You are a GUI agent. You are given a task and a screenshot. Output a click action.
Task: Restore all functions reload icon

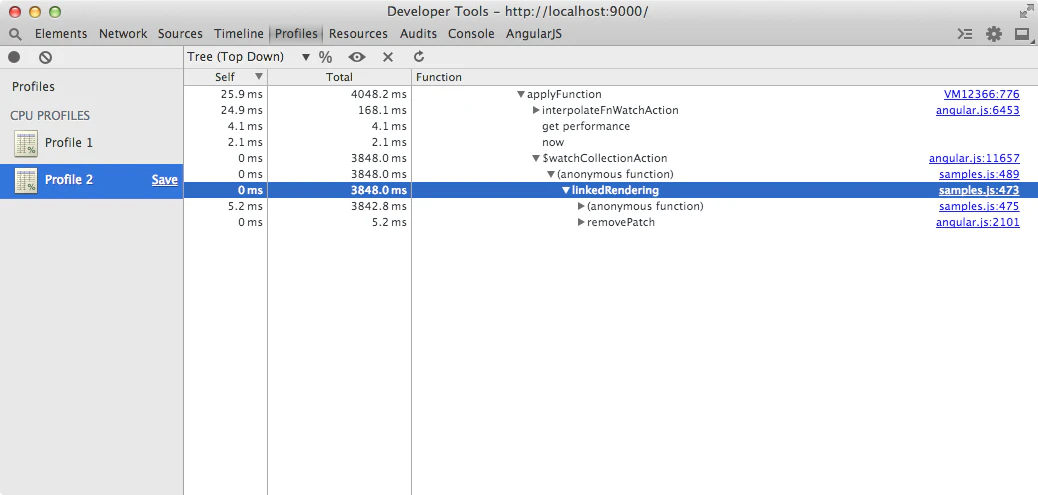click(419, 57)
